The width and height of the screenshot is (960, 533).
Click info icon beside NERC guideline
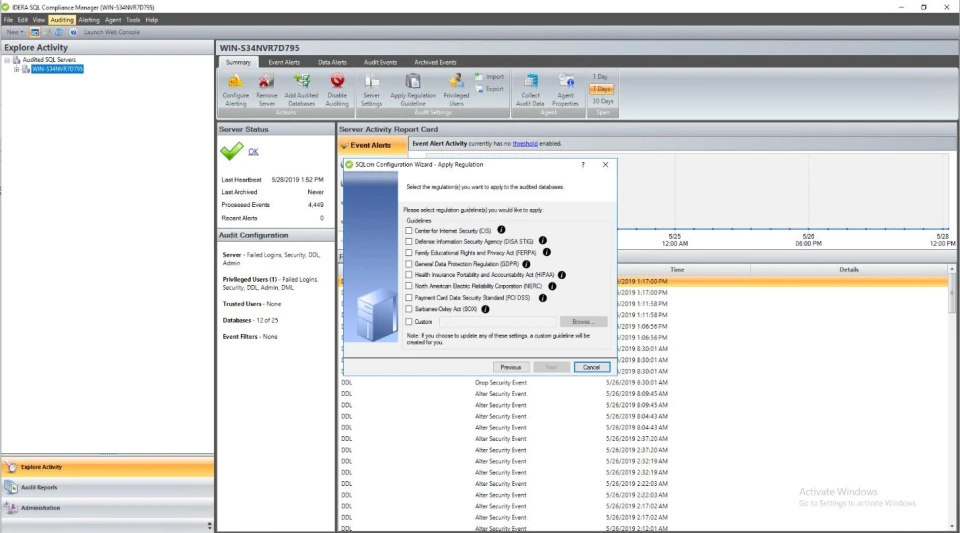(x=552, y=286)
